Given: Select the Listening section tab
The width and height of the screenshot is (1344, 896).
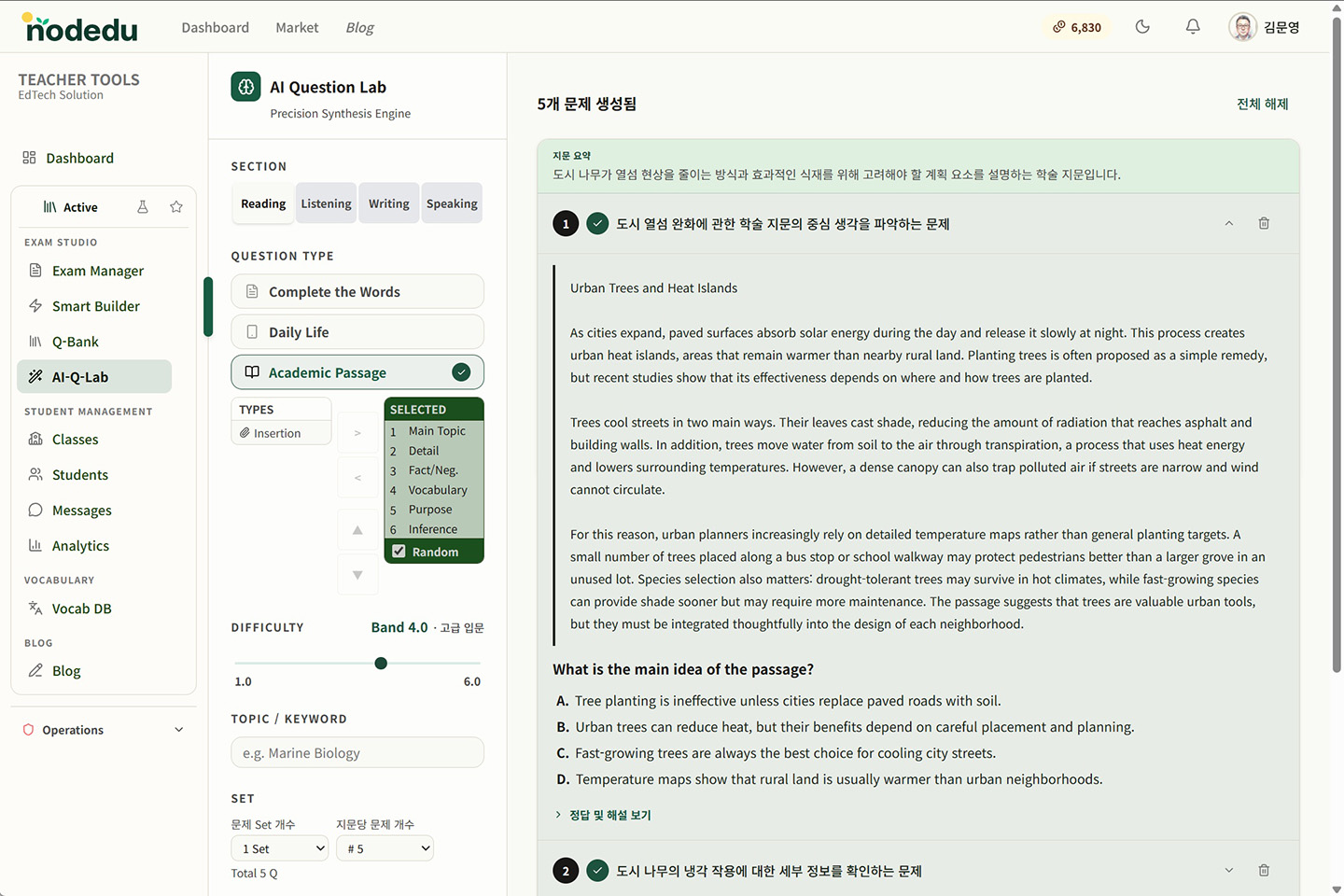Looking at the screenshot, I should [x=327, y=203].
